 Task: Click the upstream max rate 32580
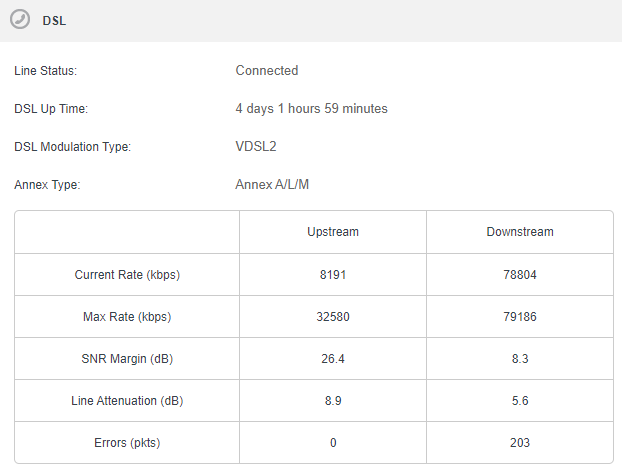[333, 317]
